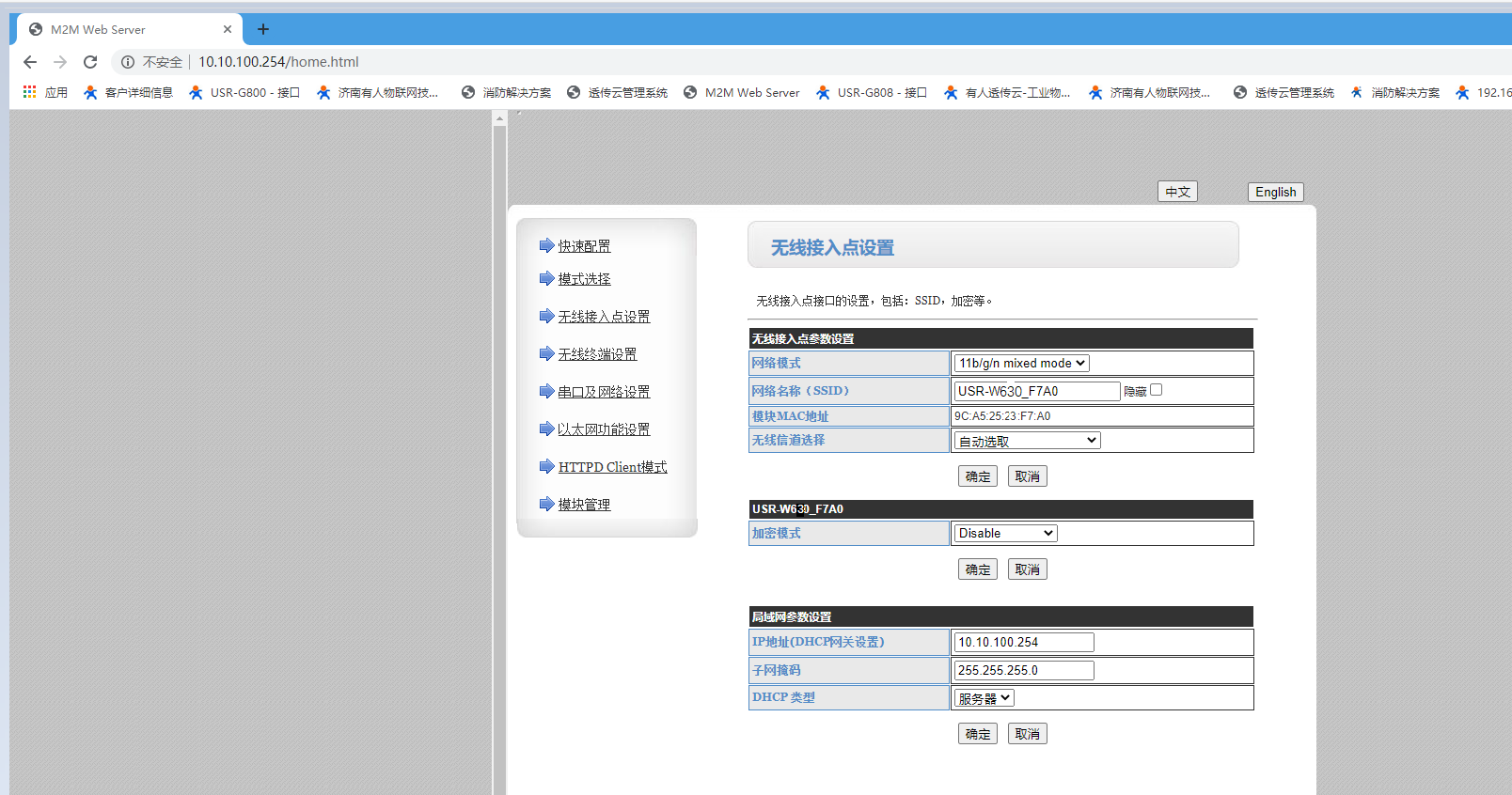Open the wireless channel selection dropdown
Image resolution: width=1512 pixels, height=795 pixels.
tap(1027, 441)
